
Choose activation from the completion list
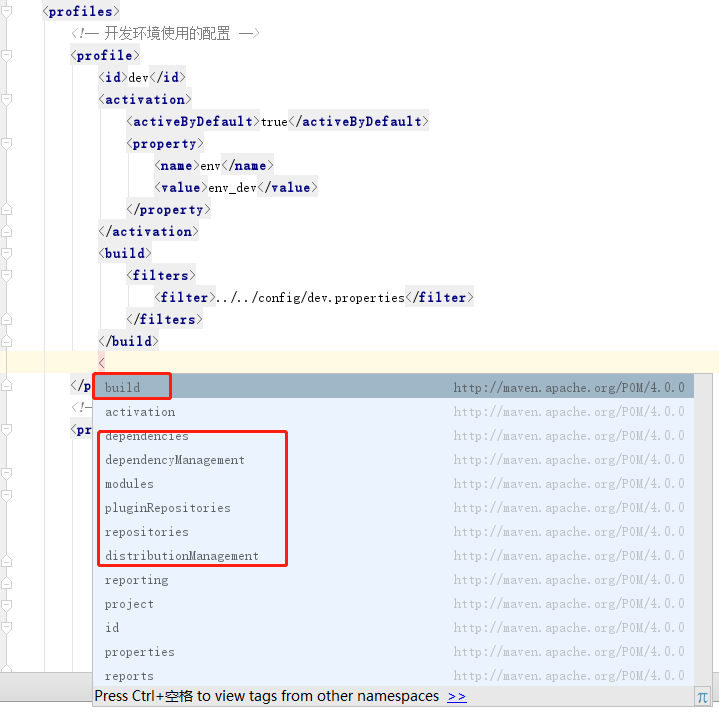click(393, 412)
